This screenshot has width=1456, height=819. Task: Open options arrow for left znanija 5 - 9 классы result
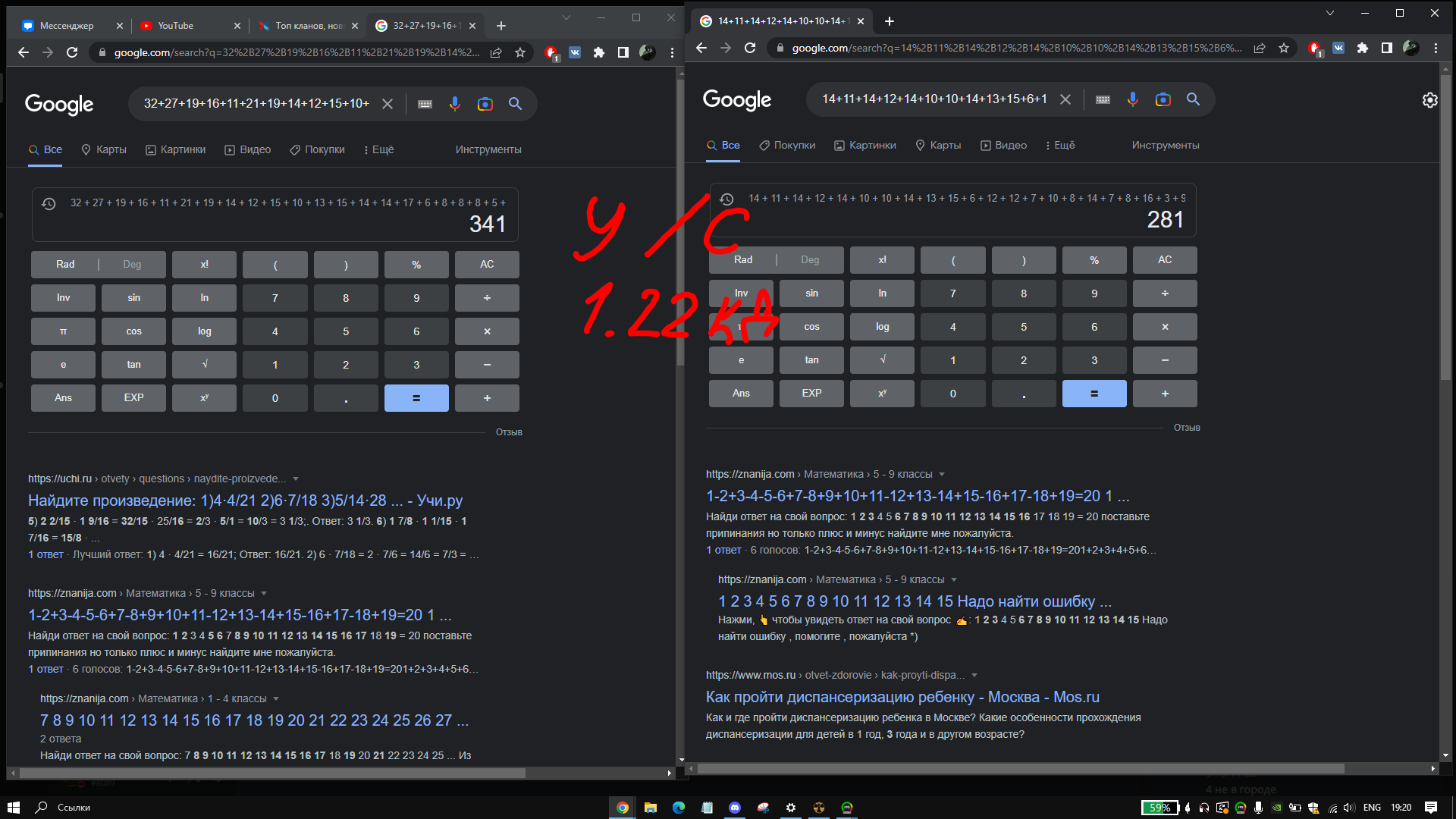[264, 594]
